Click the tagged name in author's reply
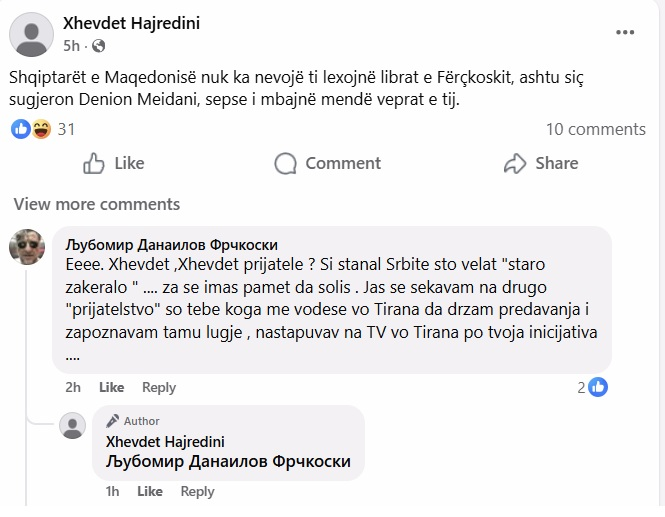 point(228,461)
